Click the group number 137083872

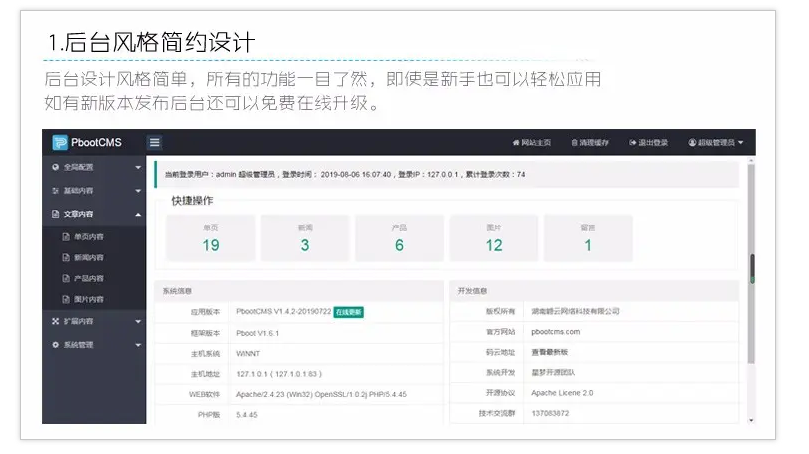(x=551, y=413)
